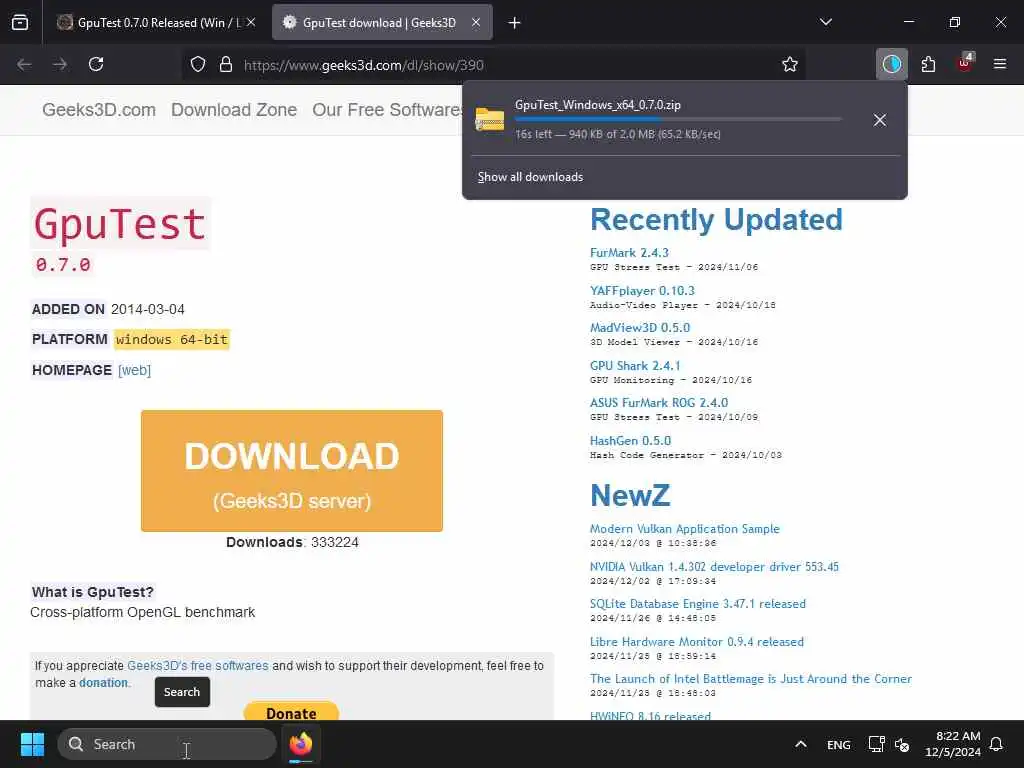Open Modern Vulkan Application Sample article
The width and height of the screenshot is (1024, 768).
(x=684, y=529)
